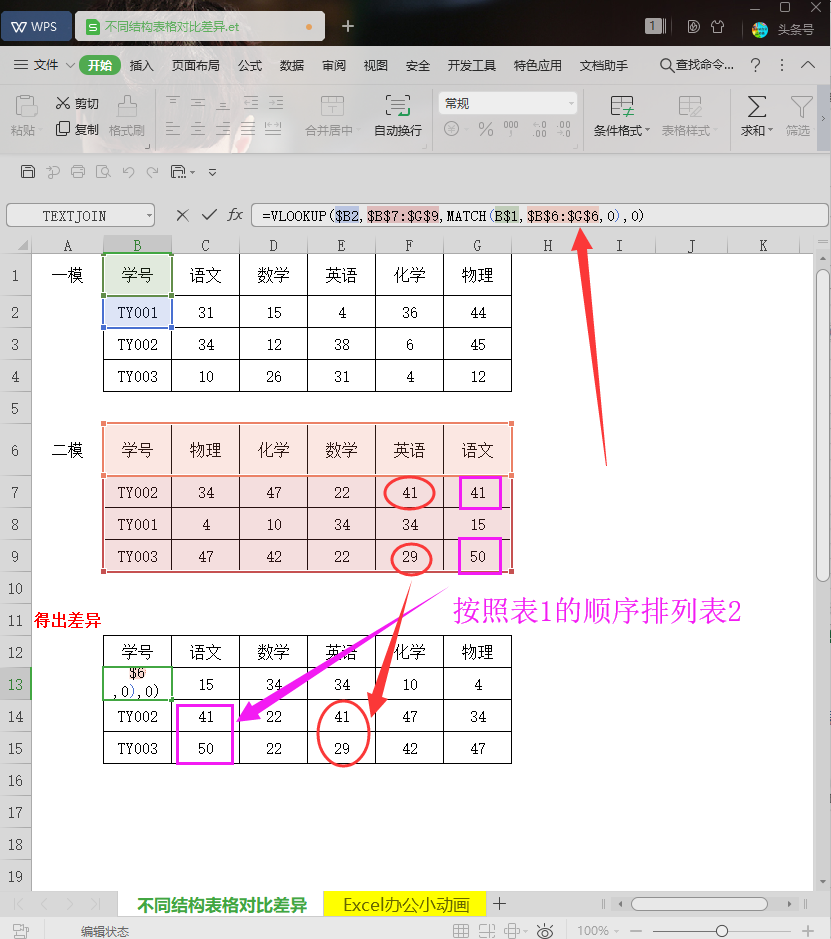831x939 pixels.
Task: Click the zoom slider handle
Action: click(722, 931)
